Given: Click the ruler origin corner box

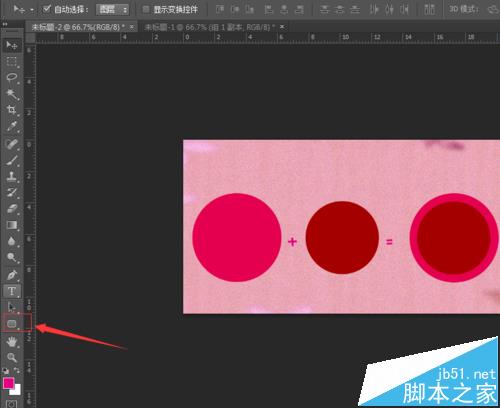Looking at the screenshot, I should 30,38.
